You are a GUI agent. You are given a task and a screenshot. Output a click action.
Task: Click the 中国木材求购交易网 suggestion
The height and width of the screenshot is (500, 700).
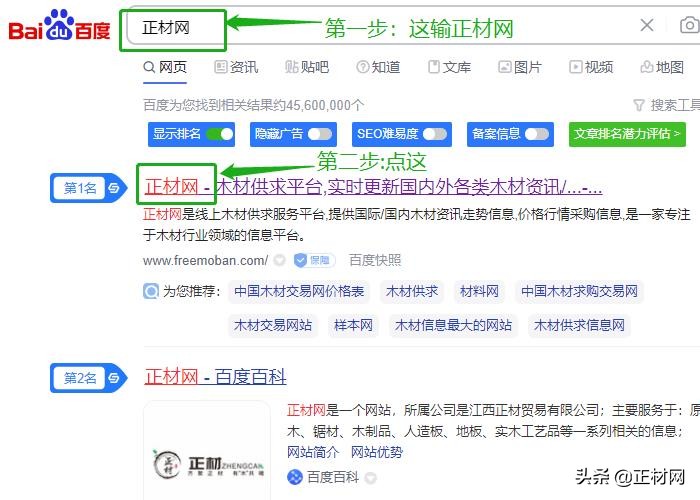point(579,292)
